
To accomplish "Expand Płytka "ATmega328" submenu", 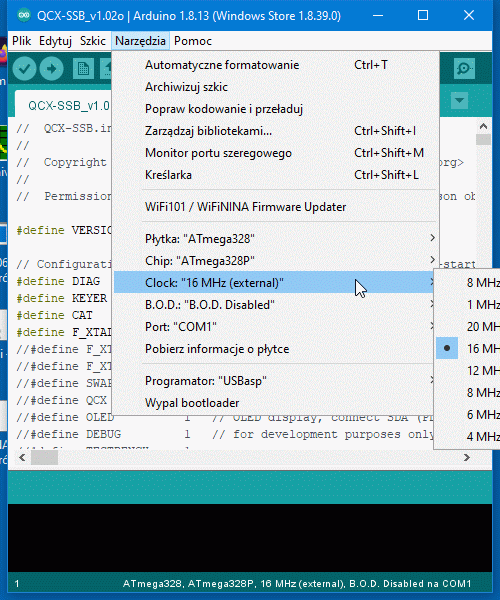I will (276, 239).
